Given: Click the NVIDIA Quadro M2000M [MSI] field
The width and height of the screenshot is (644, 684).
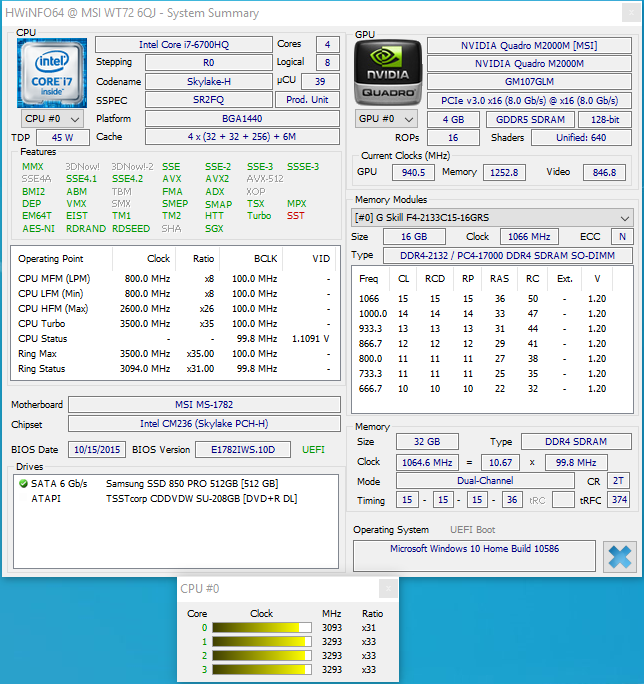Looking at the screenshot, I should [x=529, y=45].
